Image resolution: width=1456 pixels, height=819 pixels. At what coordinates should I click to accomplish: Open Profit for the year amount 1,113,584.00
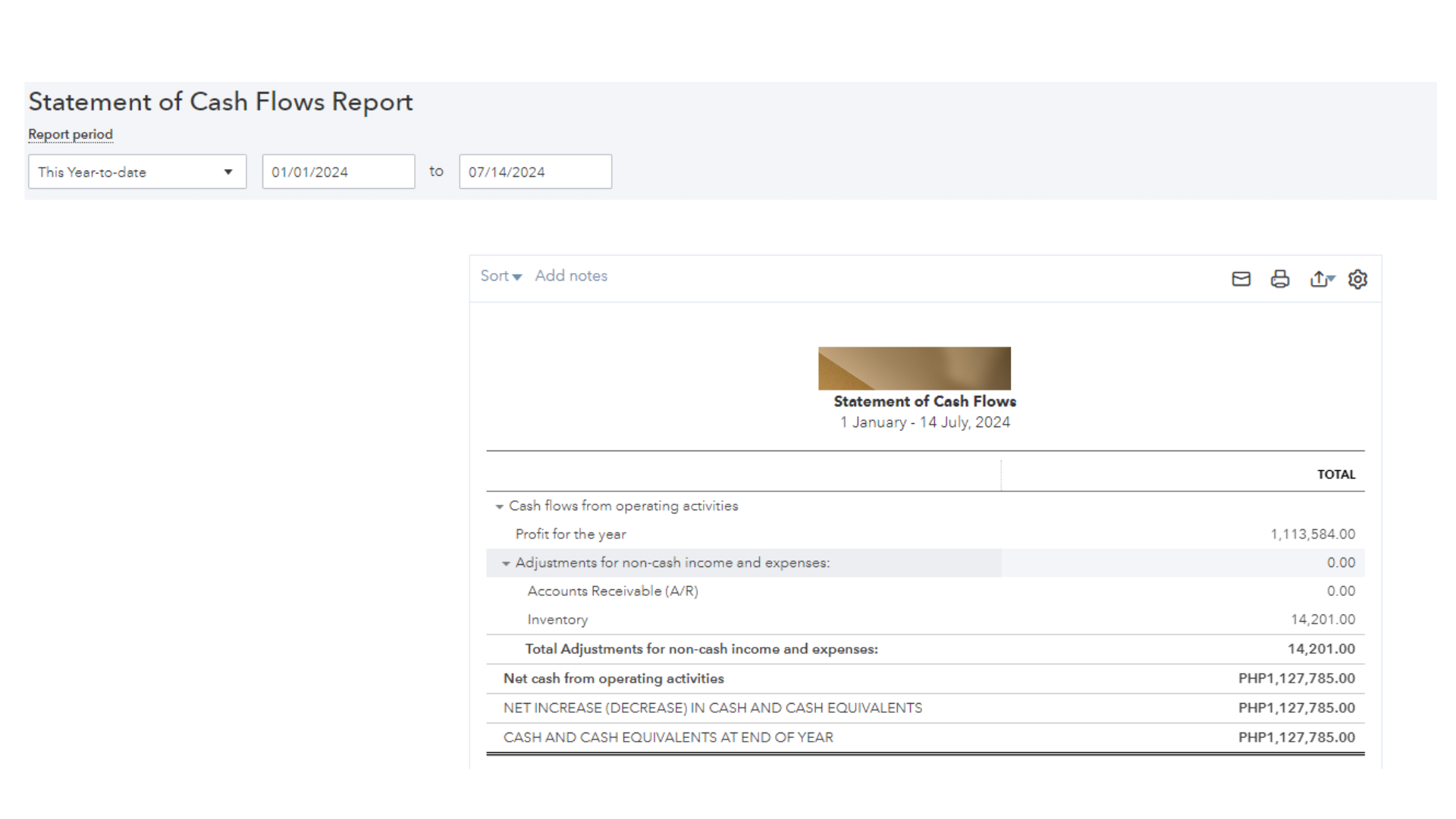[x=1313, y=535]
